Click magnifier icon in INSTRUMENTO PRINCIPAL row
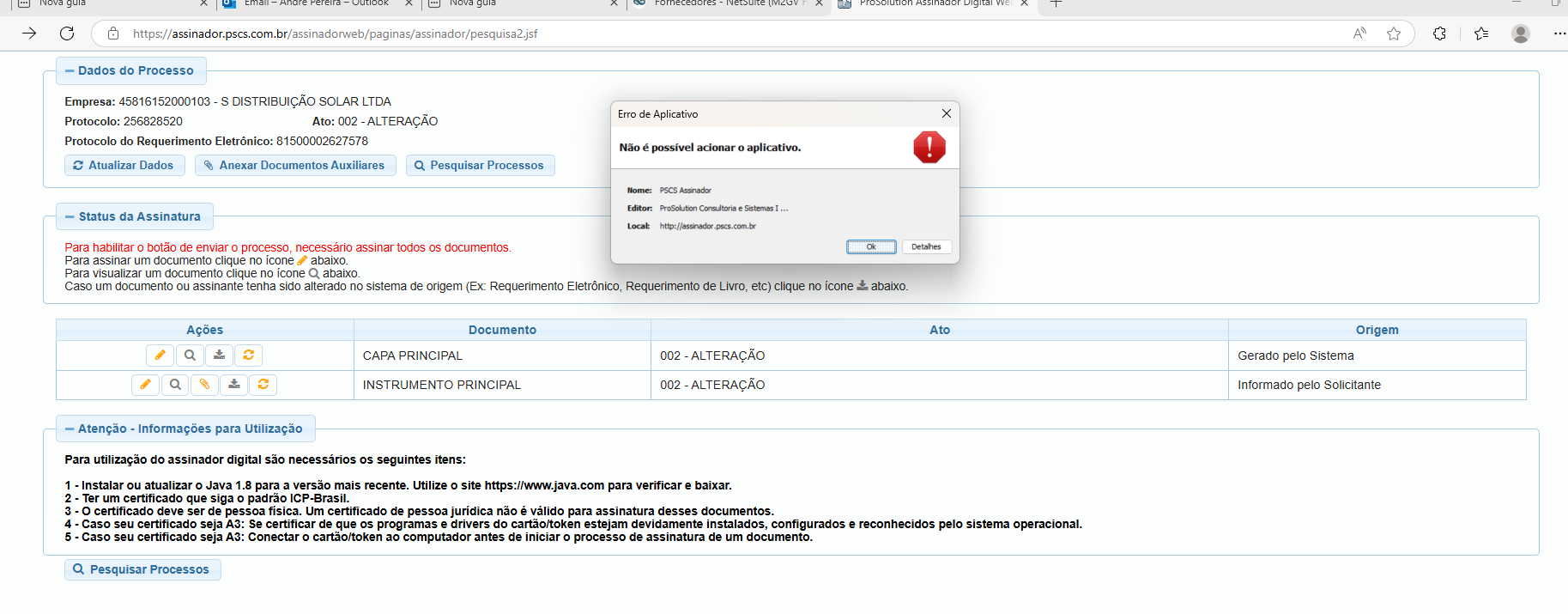1568x614 pixels. pos(175,385)
